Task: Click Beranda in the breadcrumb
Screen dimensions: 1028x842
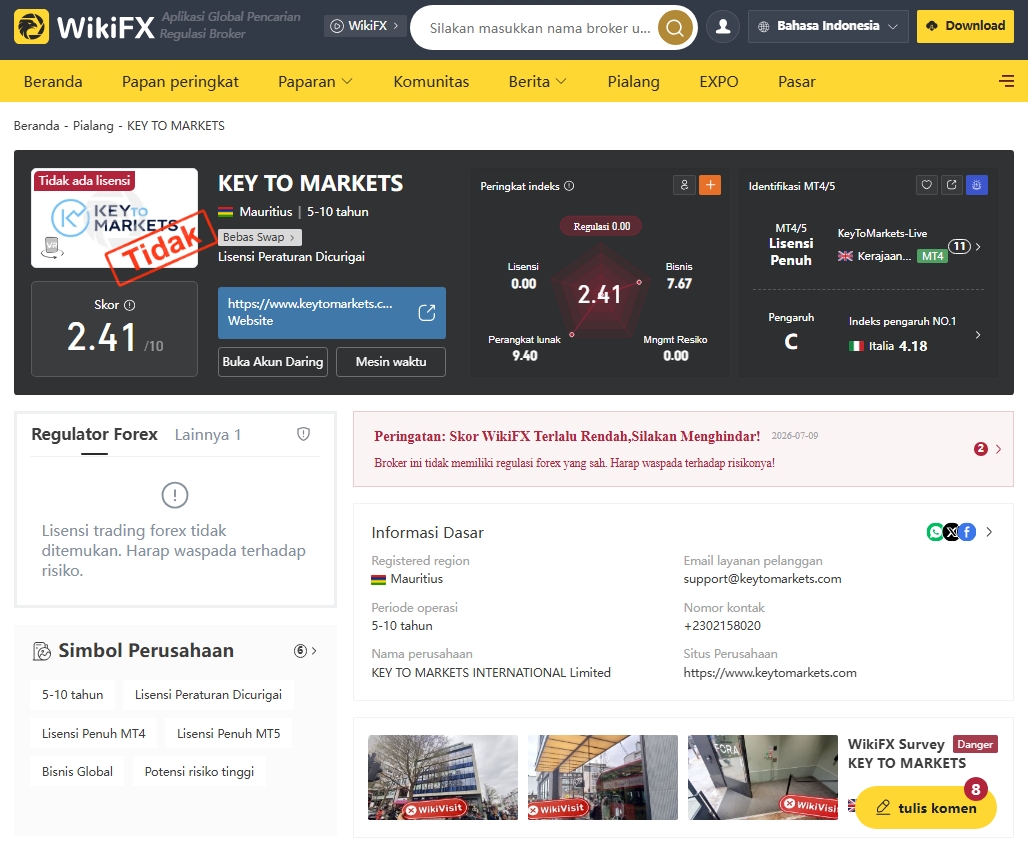Action: [36, 125]
